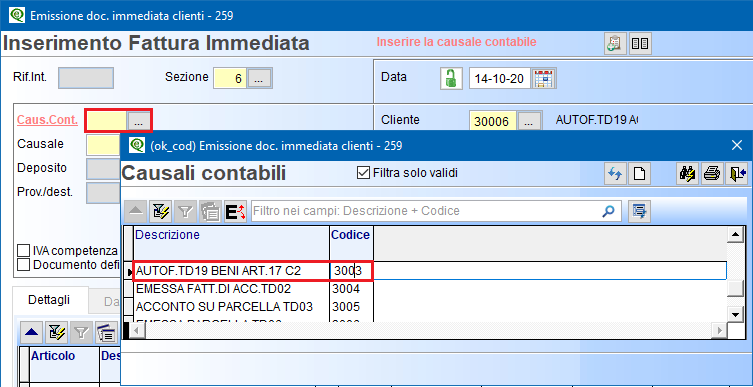Click the Sezione field with value 6
This screenshot has height=387, width=753.
[x=231, y=78]
